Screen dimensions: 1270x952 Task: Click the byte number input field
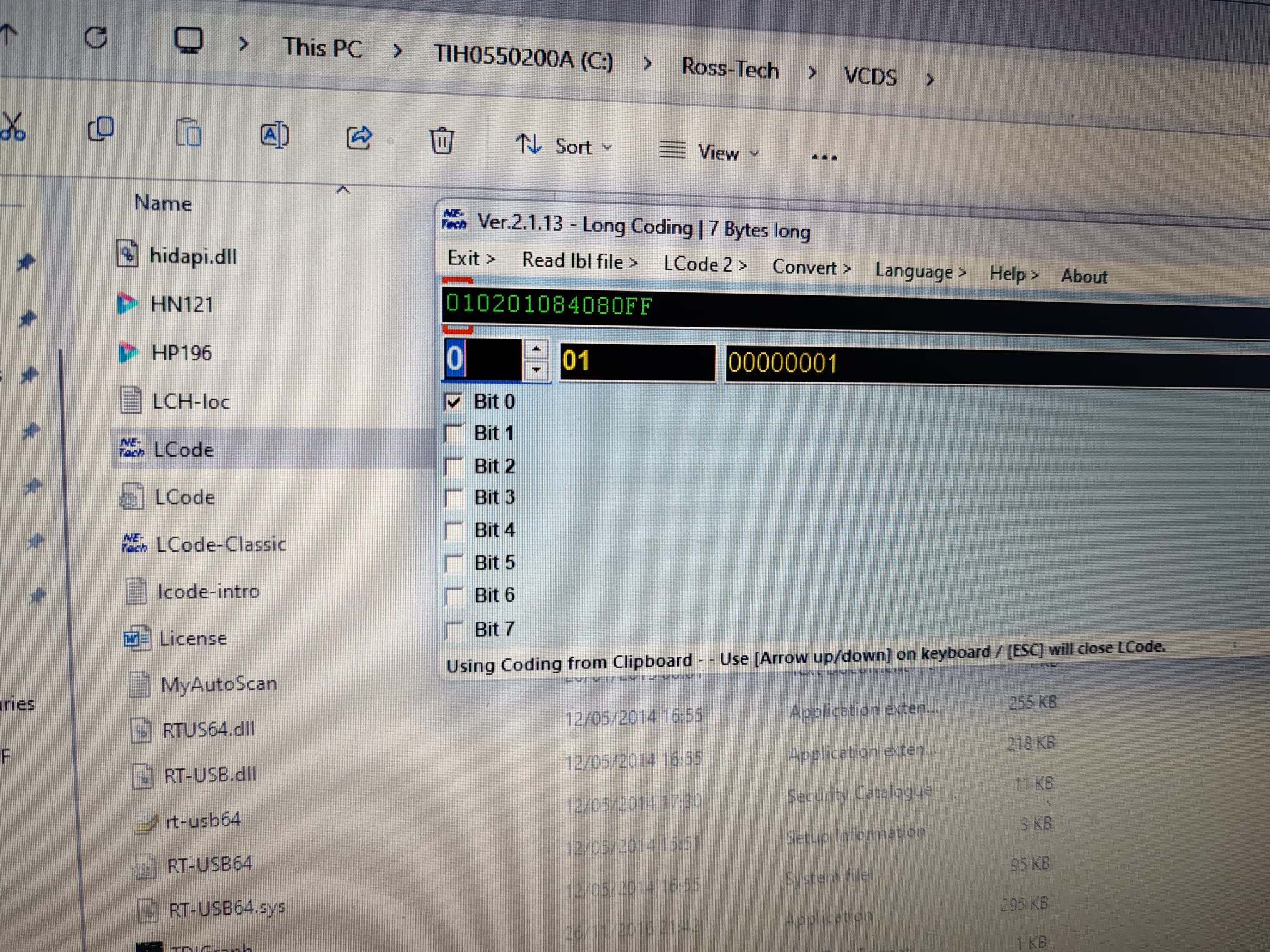(482, 359)
